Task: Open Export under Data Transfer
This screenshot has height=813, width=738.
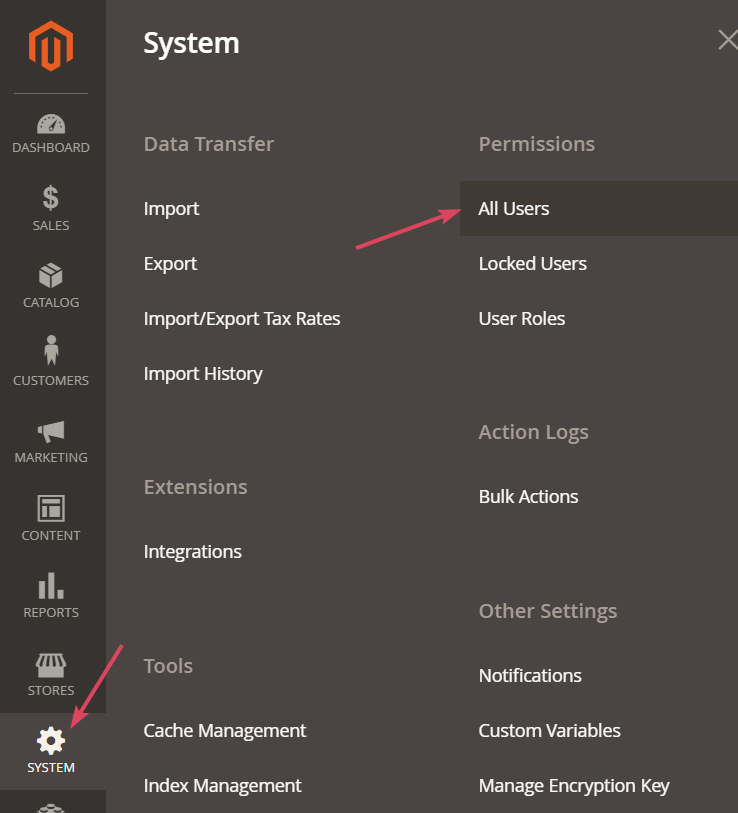Action: 170,263
